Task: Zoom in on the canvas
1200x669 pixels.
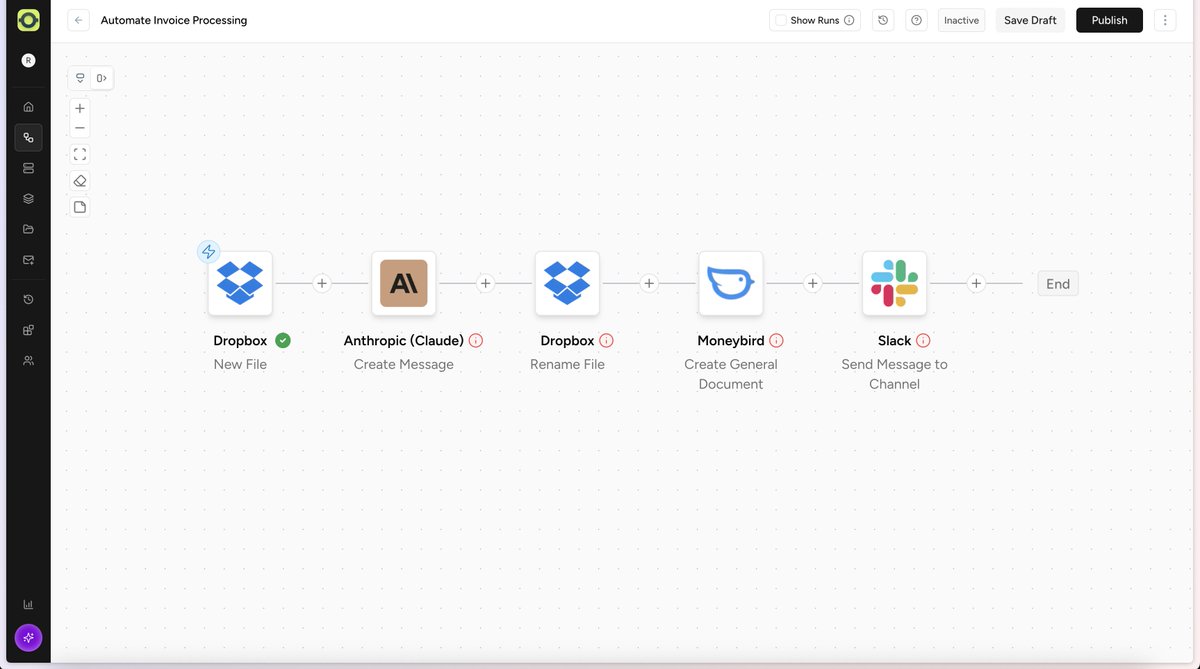Action: point(80,108)
